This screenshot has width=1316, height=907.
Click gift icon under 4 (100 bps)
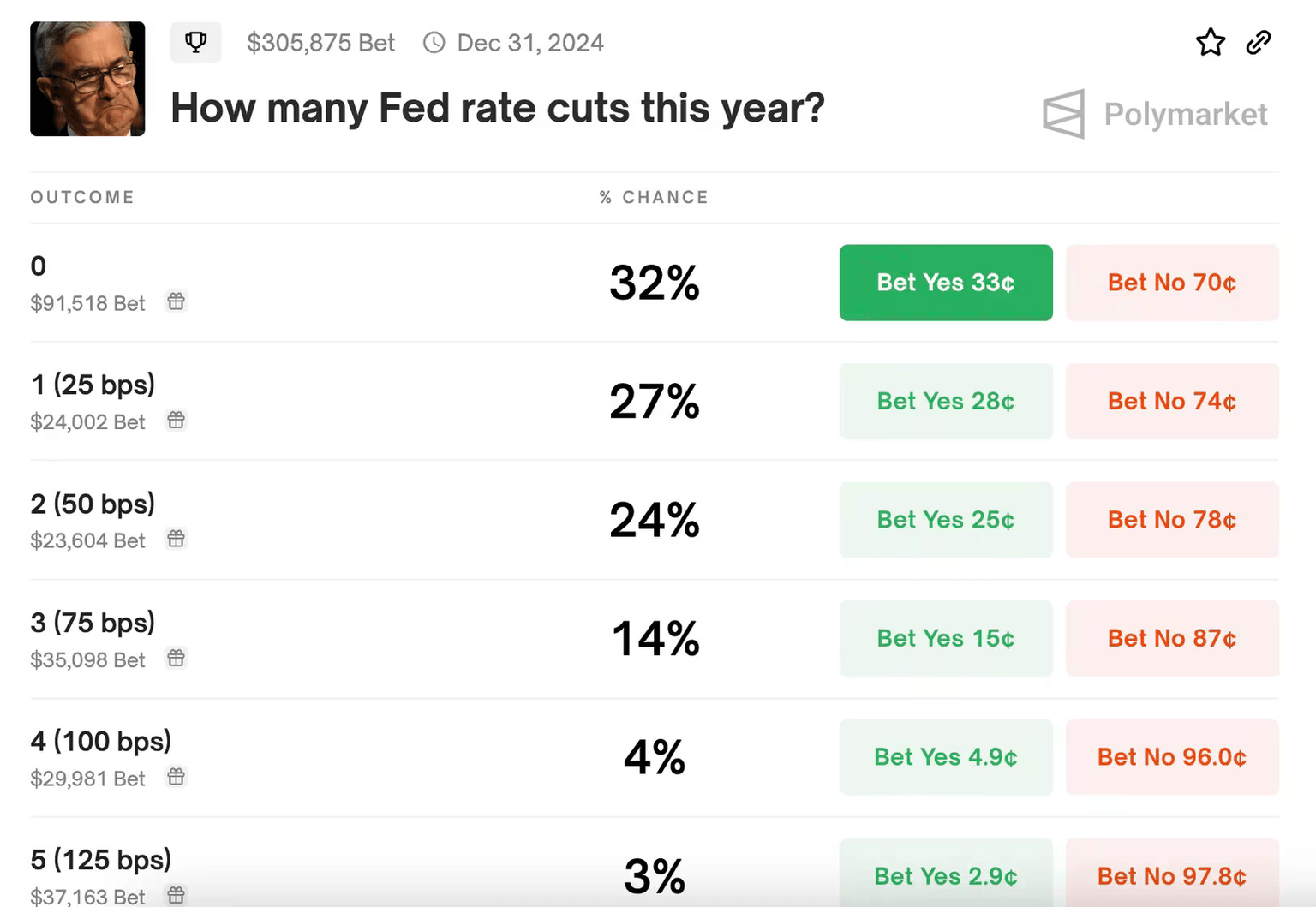[176, 777]
